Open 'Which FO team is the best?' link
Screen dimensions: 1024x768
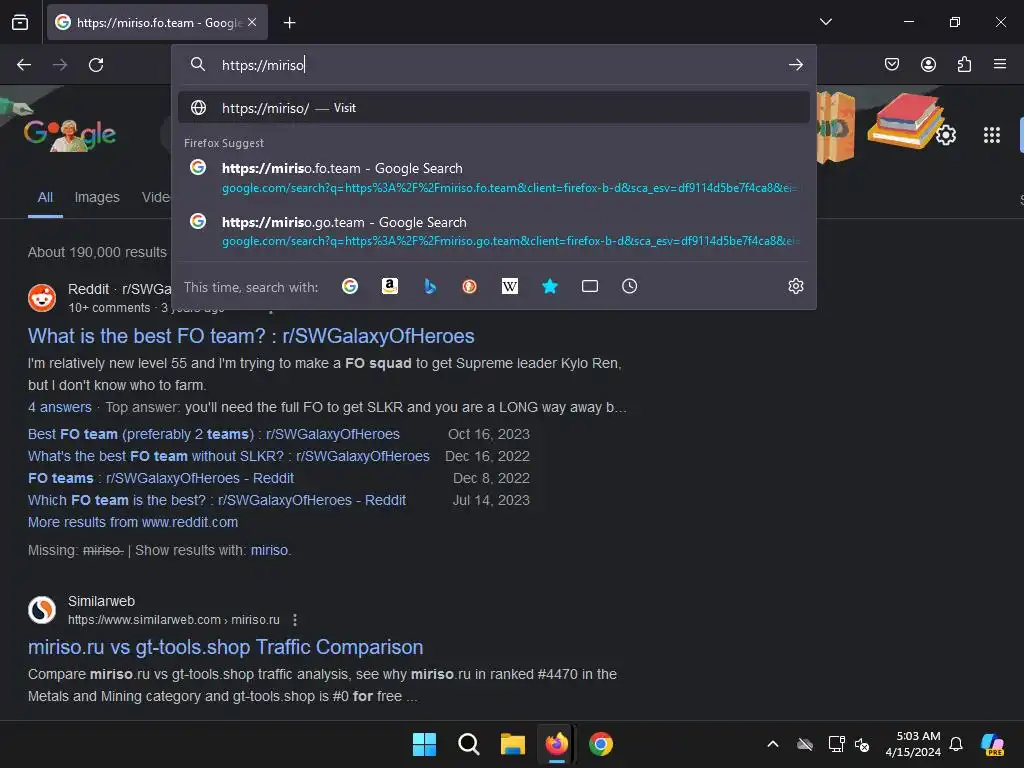(x=217, y=500)
